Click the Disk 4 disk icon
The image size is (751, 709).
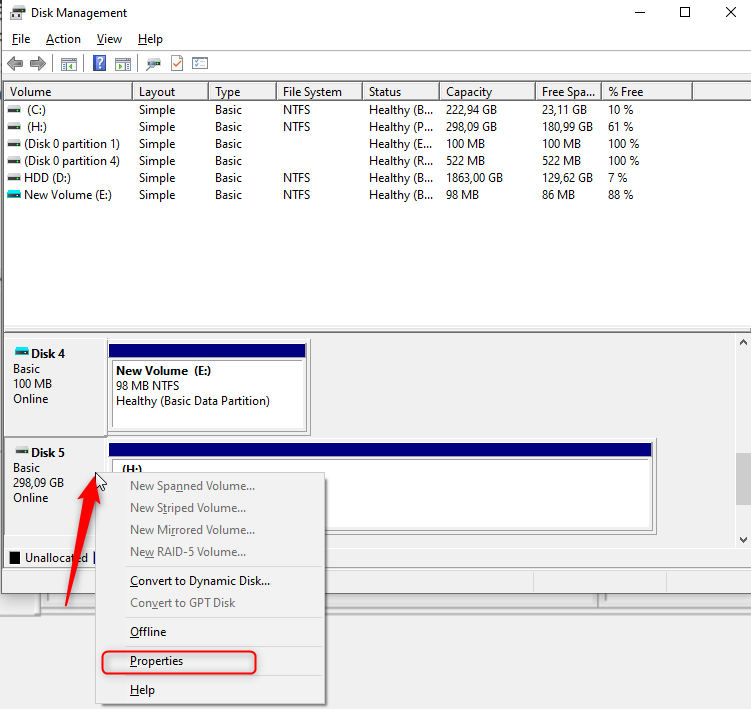click(x=22, y=352)
